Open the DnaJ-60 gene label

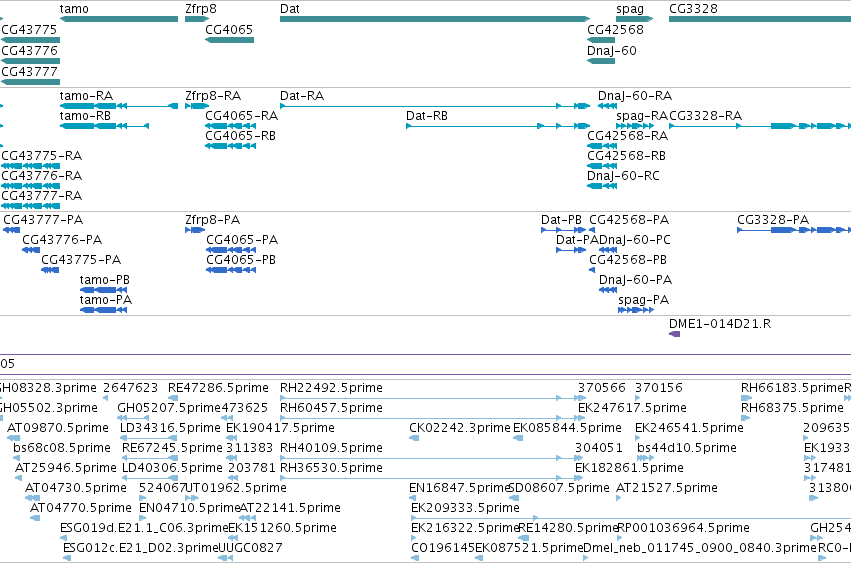pos(612,50)
